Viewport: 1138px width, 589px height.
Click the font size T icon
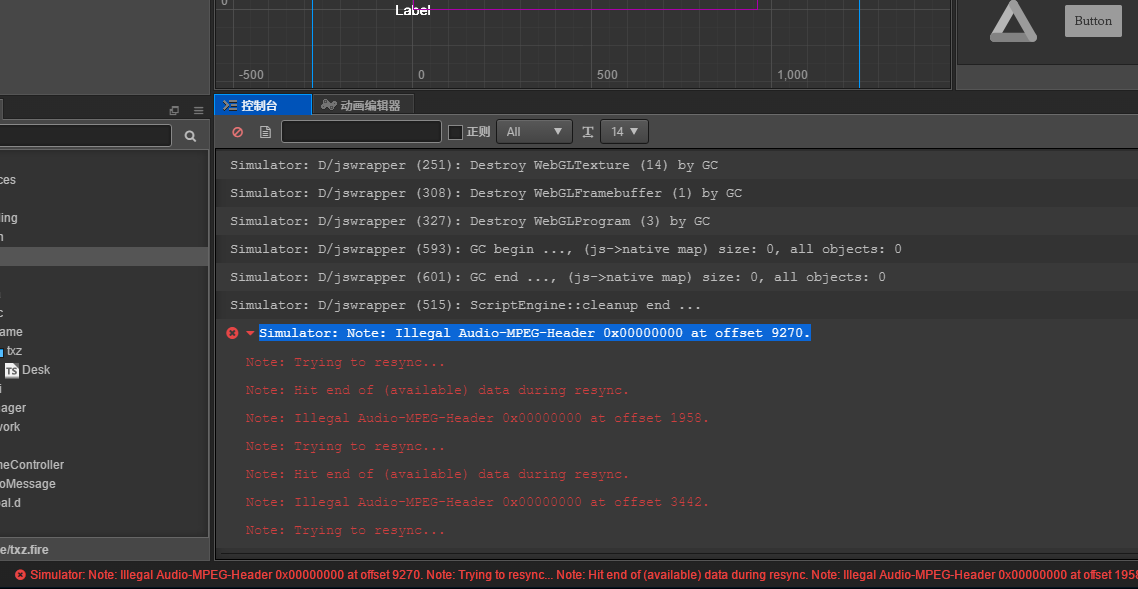coord(588,132)
